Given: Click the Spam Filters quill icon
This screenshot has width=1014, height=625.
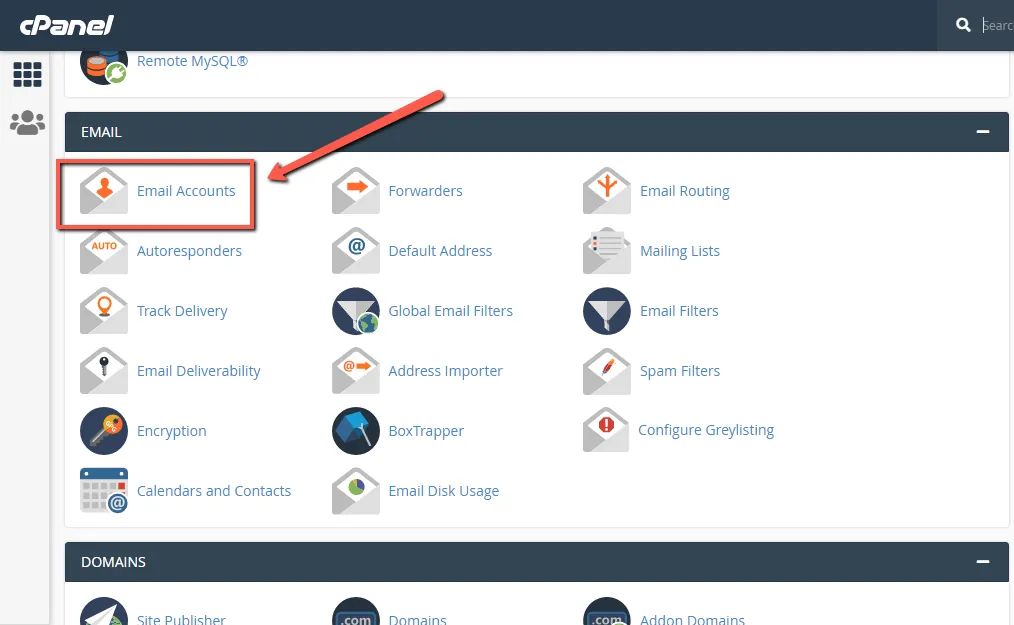Looking at the screenshot, I should [607, 371].
